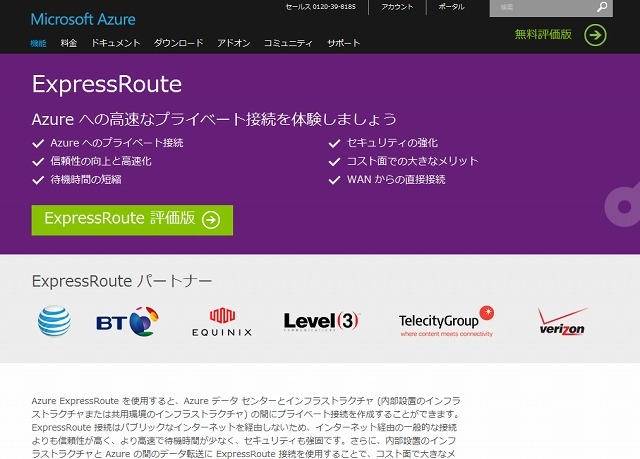Click the 信頼性の向上と高速化 bullet
The height and width of the screenshot is (459, 640).
coord(101,161)
